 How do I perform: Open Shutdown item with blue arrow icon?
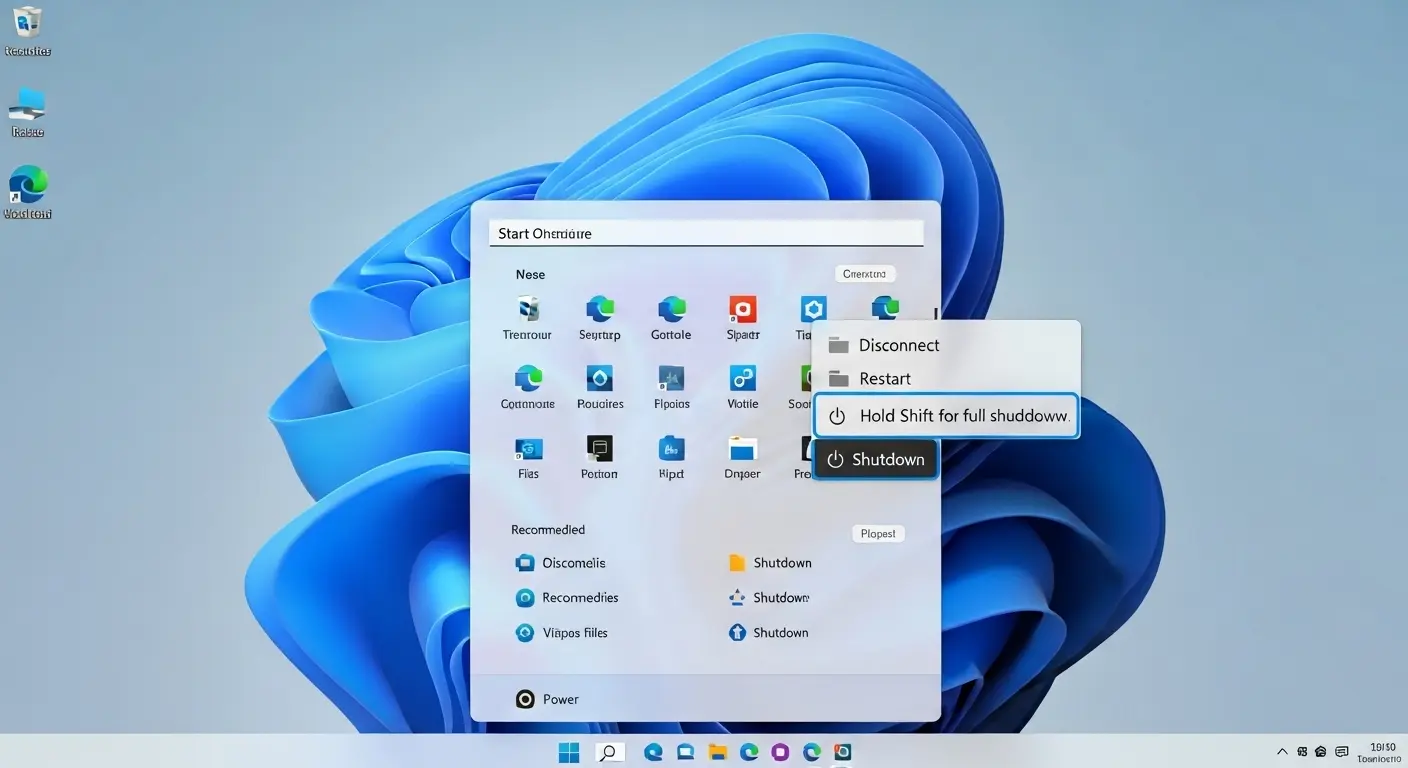(x=769, y=633)
